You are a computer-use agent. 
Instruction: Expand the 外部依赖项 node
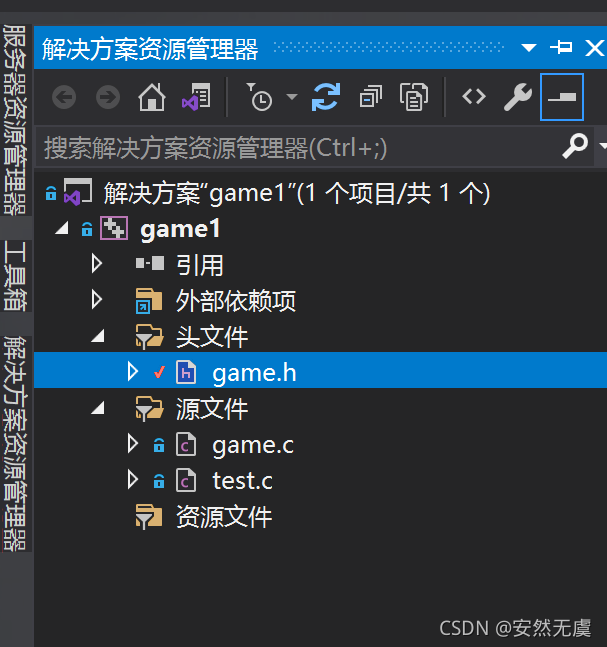[x=97, y=300]
